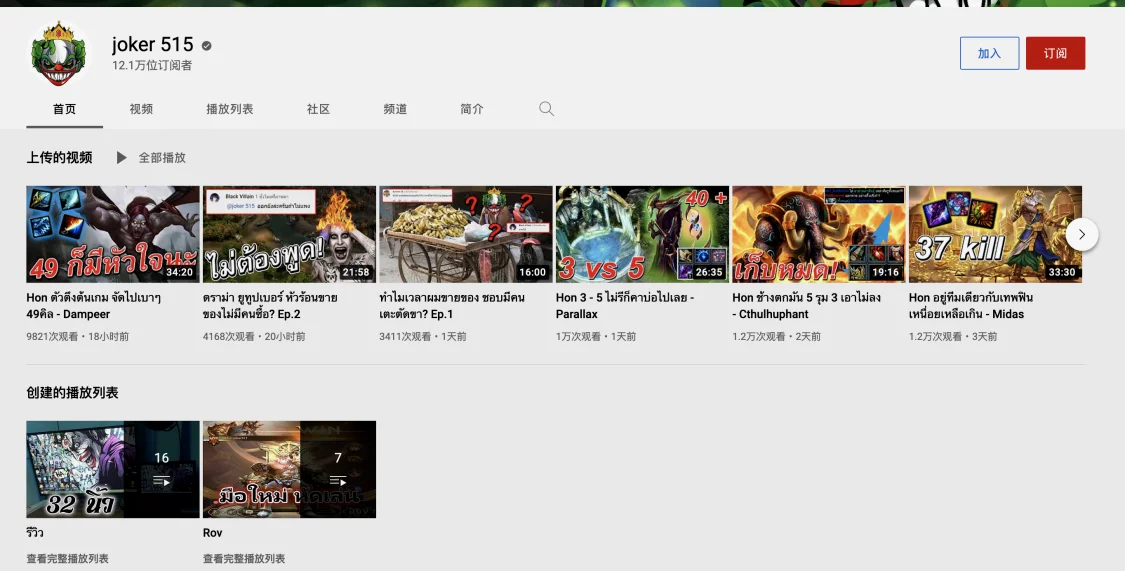Image resolution: width=1125 pixels, height=571 pixels.
Task: Click the playlist icon on Rov thumbnail
Action: (338, 481)
